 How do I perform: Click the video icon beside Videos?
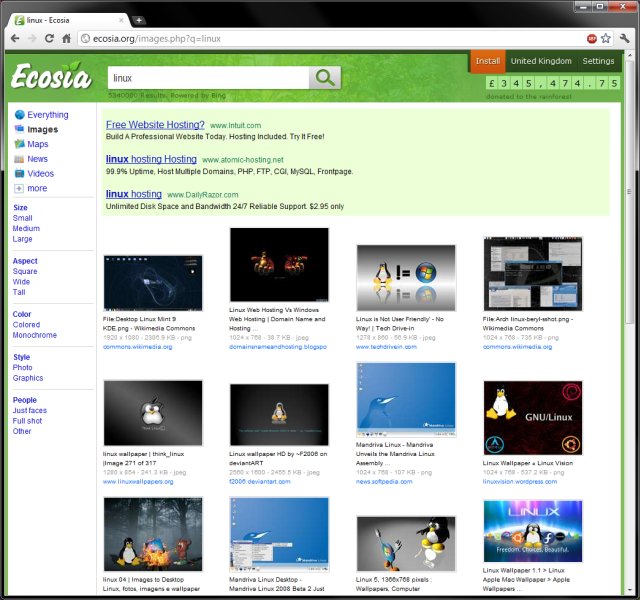(x=19, y=173)
